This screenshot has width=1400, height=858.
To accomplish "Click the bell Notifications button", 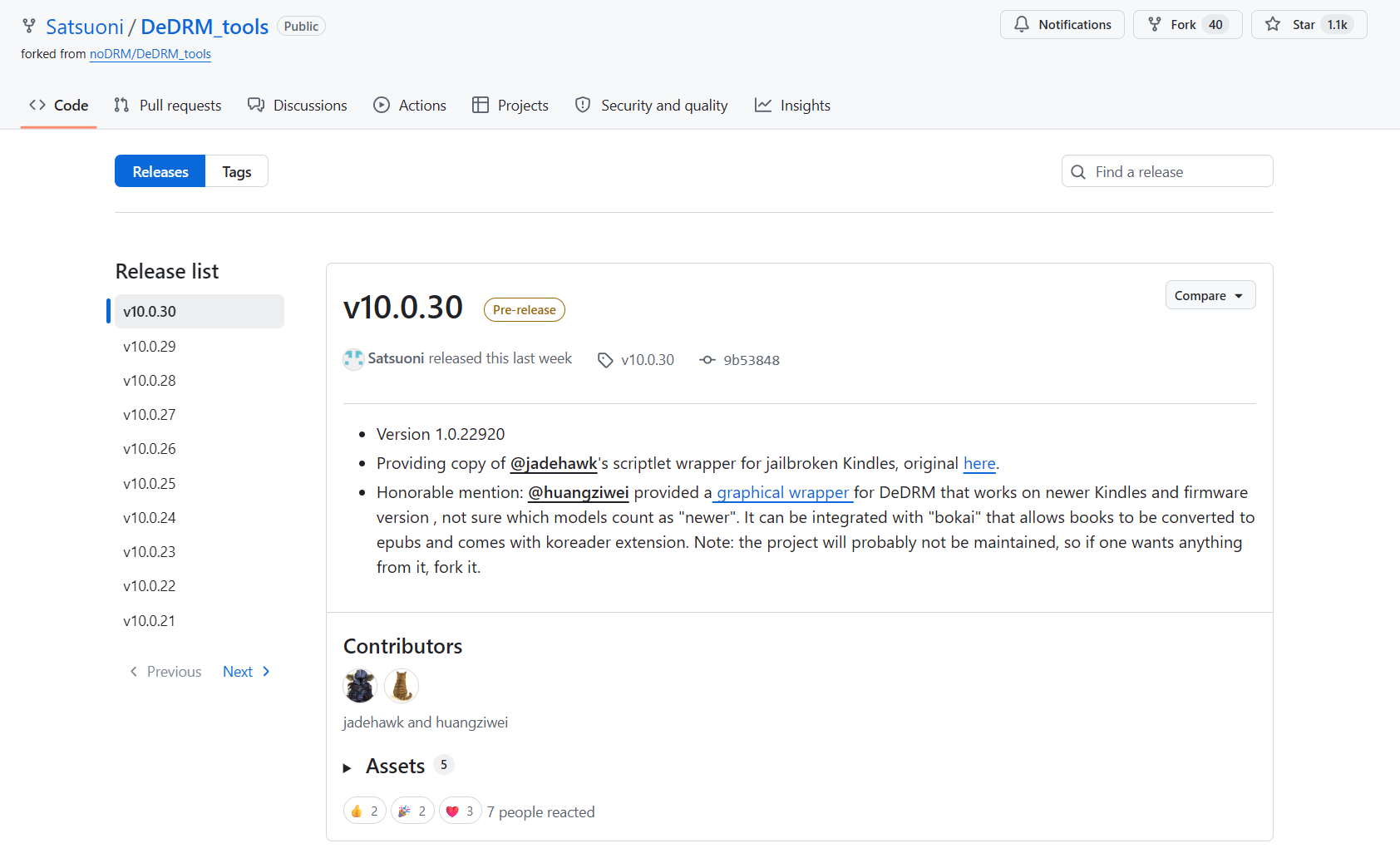I will coord(1062,25).
